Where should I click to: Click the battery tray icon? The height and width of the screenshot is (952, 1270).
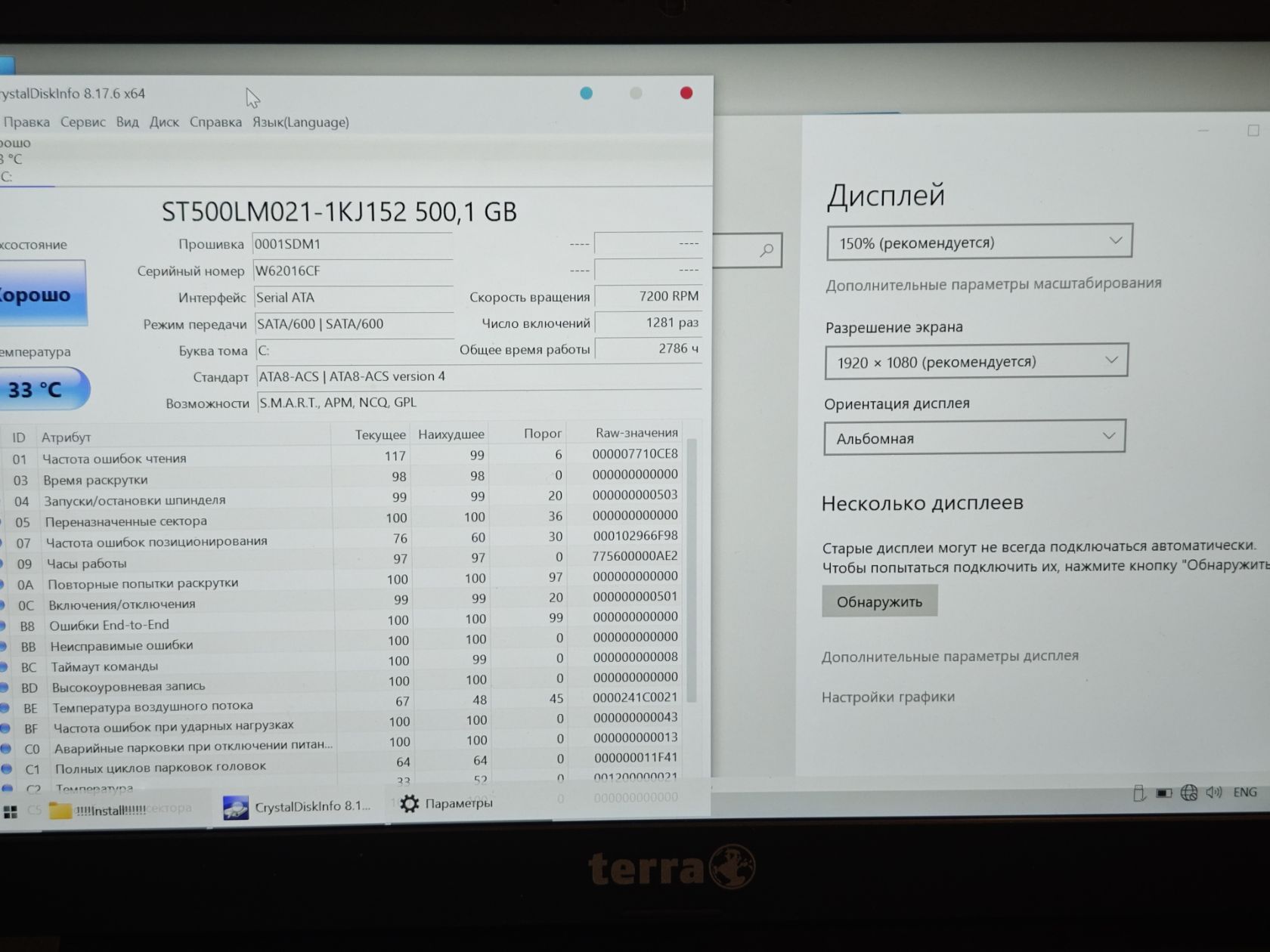tap(1164, 793)
